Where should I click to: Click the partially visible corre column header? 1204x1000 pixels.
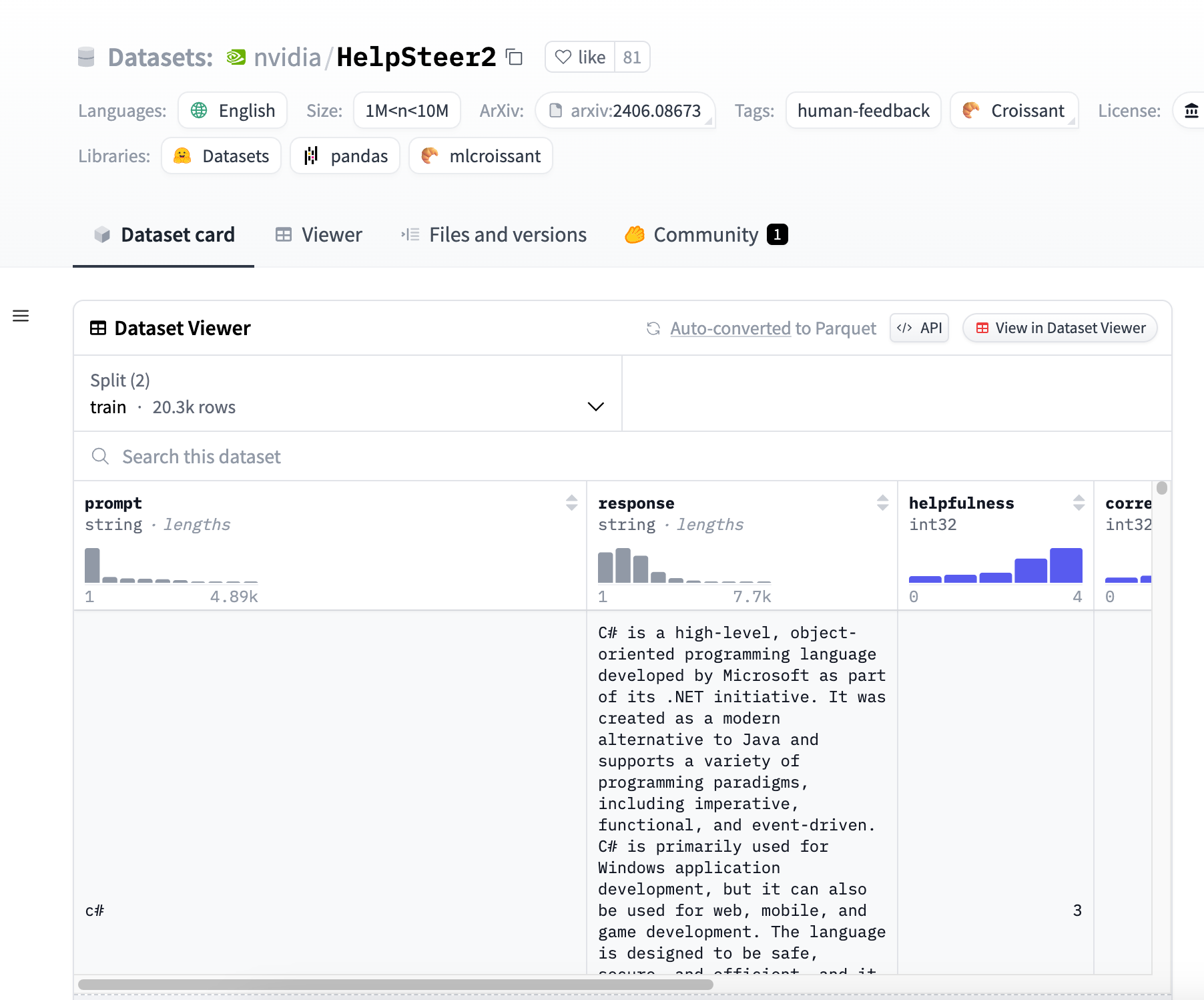1128,503
